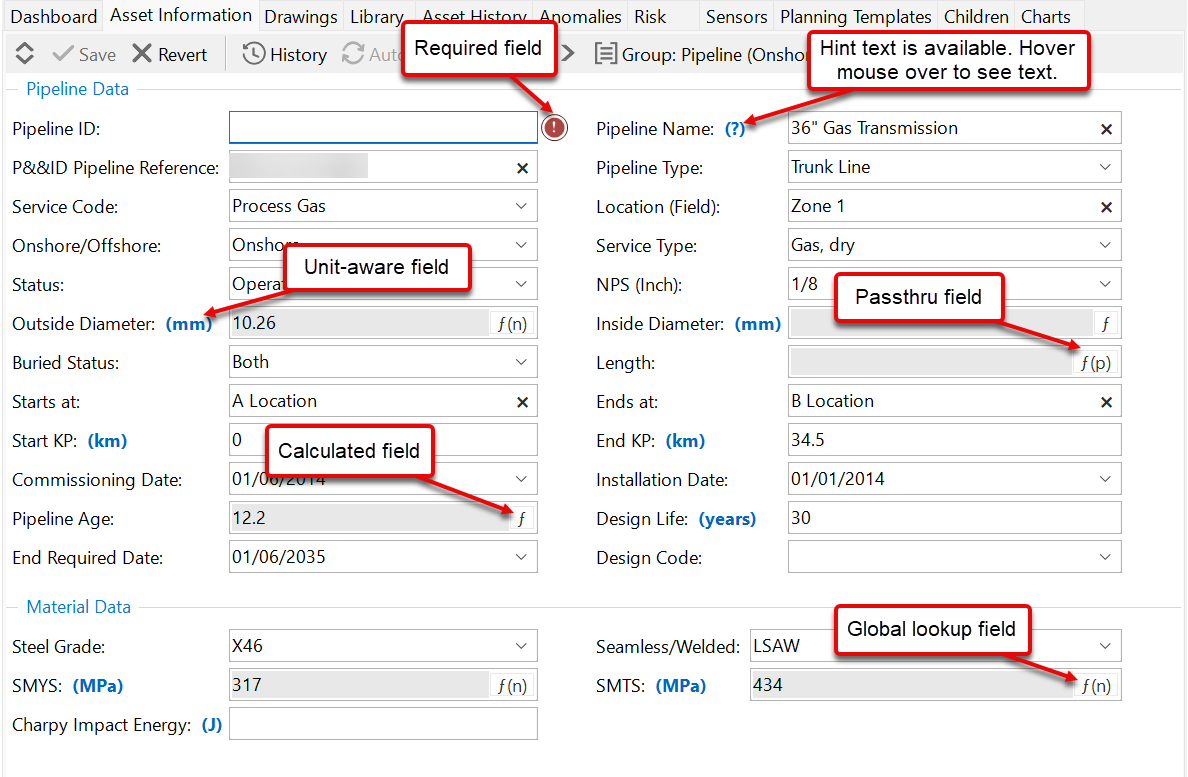Click the empty Pipeline ID input field
Image resolution: width=1188 pixels, height=777 pixels.
pyautogui.click(x=383, y=127)
